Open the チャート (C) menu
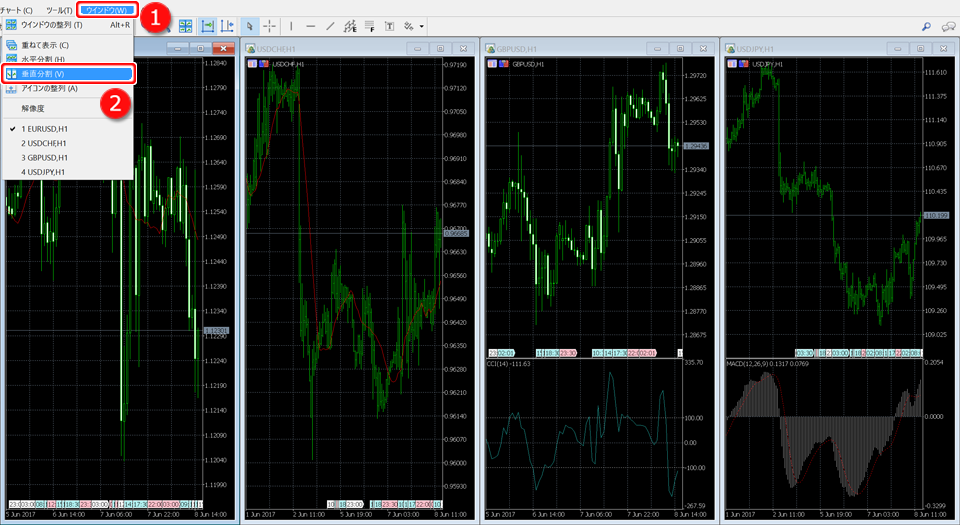 [16, 9]
